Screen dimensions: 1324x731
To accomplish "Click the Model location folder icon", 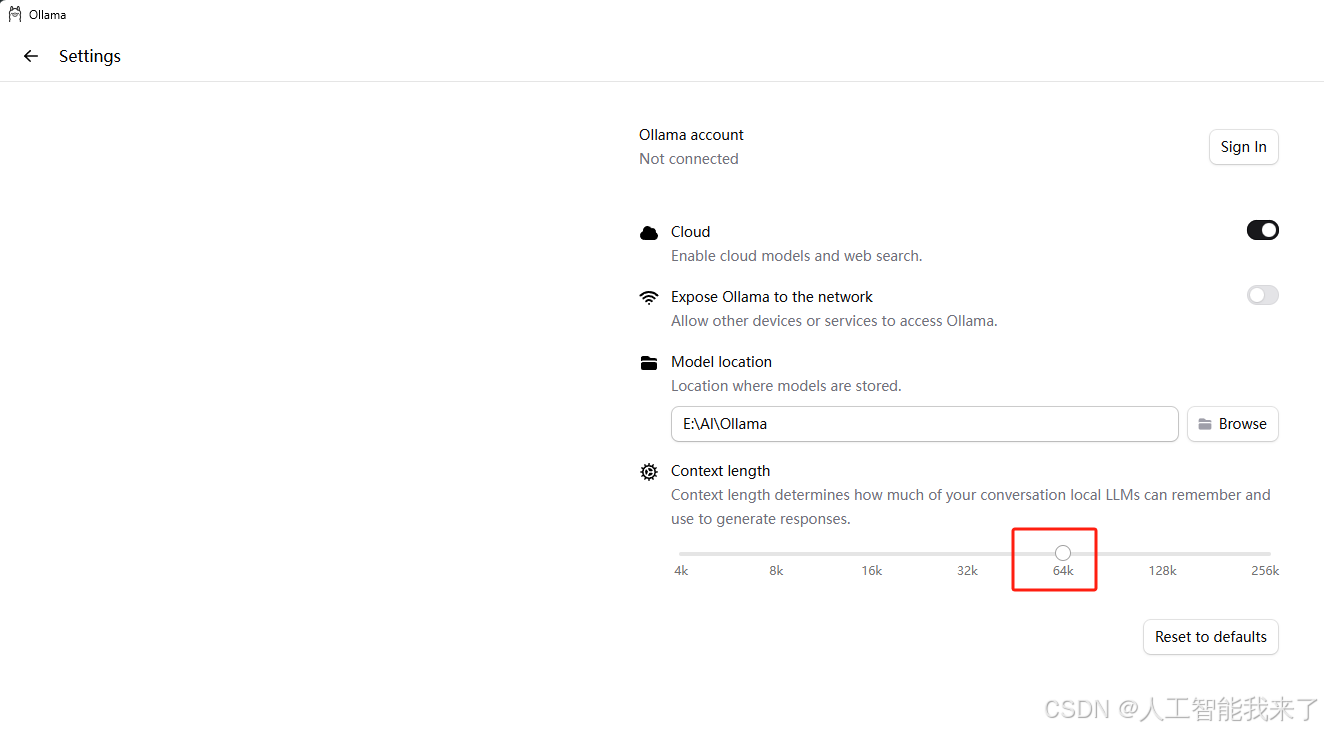I will point(649,363).
